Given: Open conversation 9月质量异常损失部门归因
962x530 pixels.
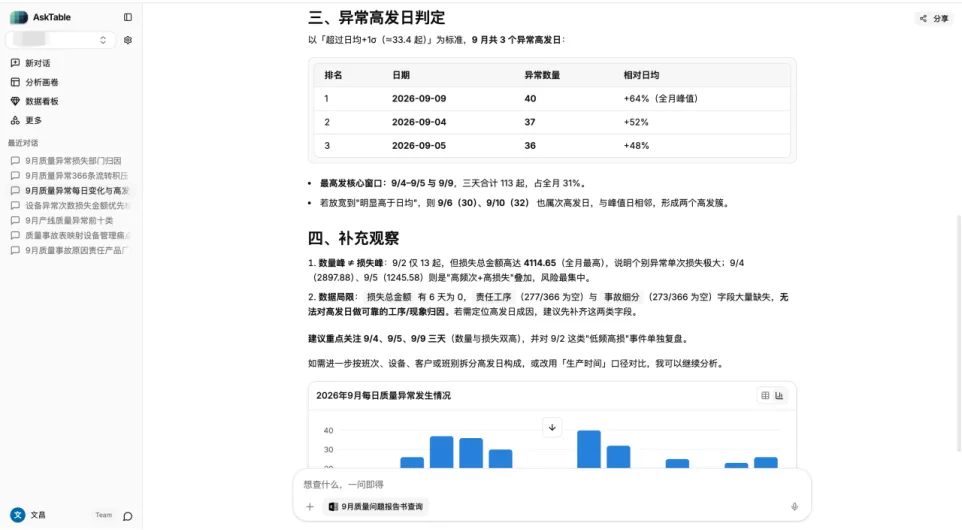Looking at the screenshot, I should (x=71, y=161).
